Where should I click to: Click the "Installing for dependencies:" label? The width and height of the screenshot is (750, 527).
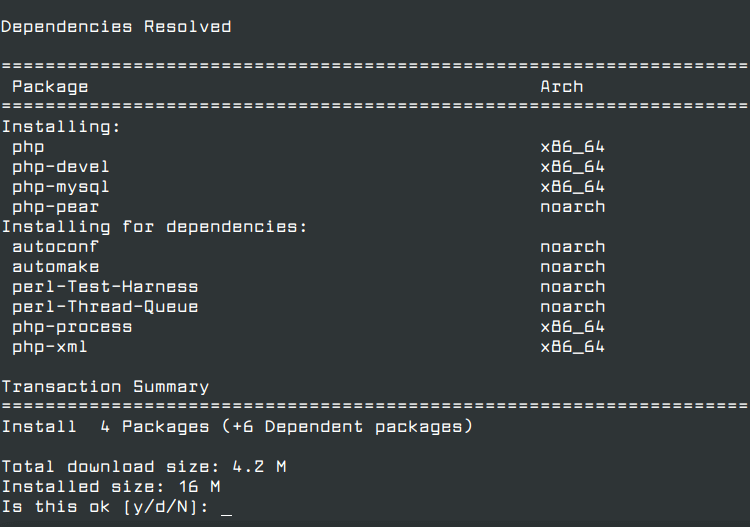pyautogui.click(x=154, y=227)
